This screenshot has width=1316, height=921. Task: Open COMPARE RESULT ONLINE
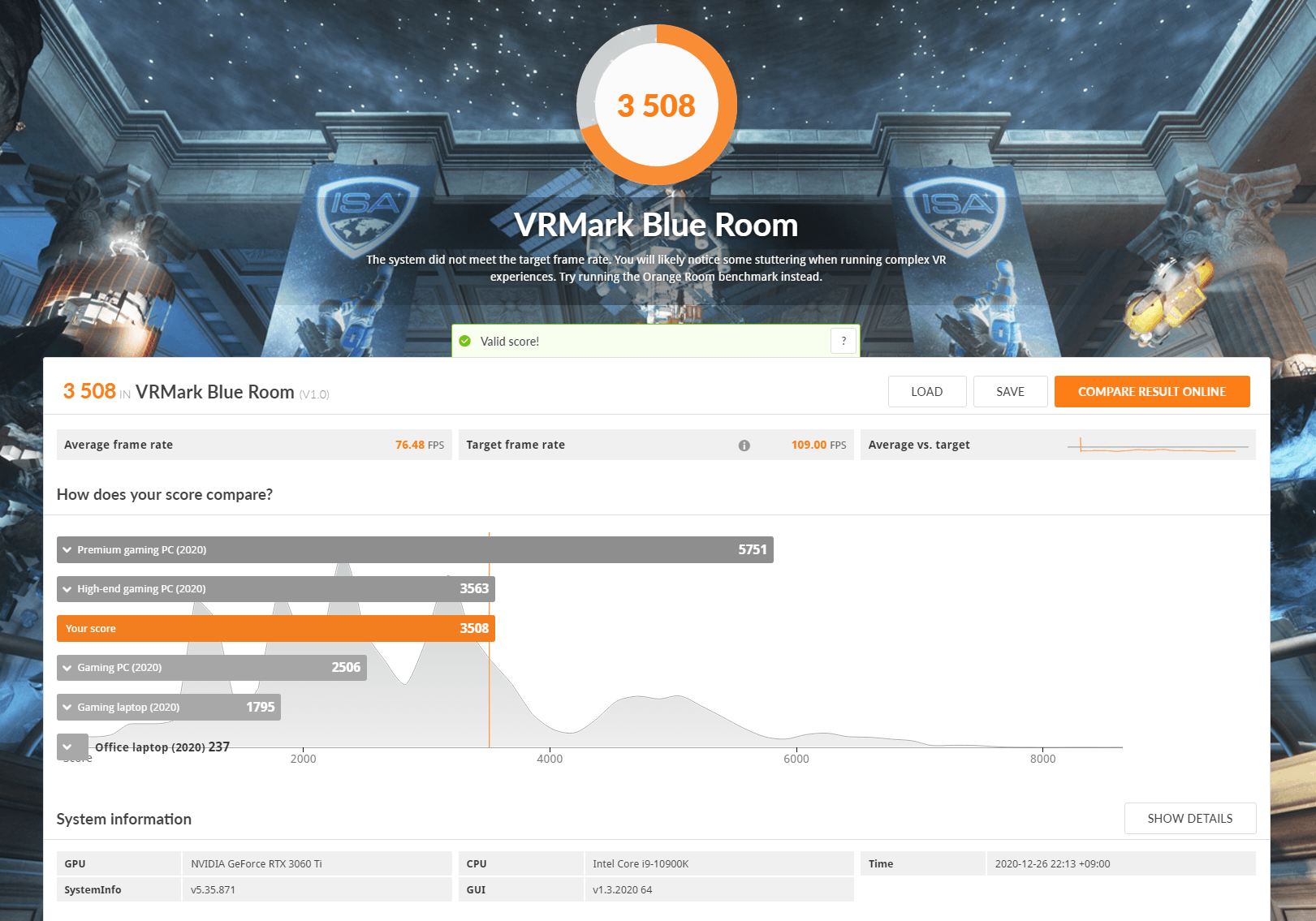(1152, 391)
